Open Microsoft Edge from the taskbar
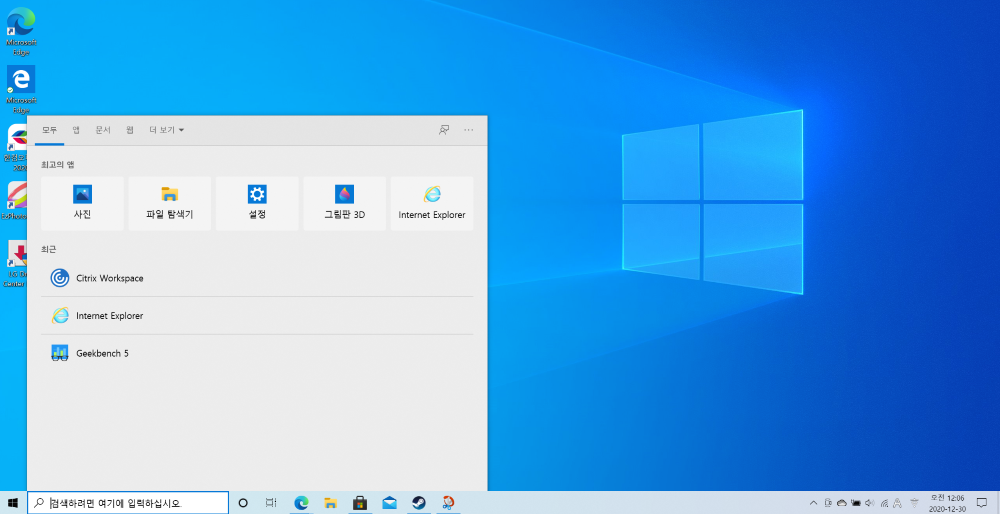The image size is (1000, 514). coord(301,503)
